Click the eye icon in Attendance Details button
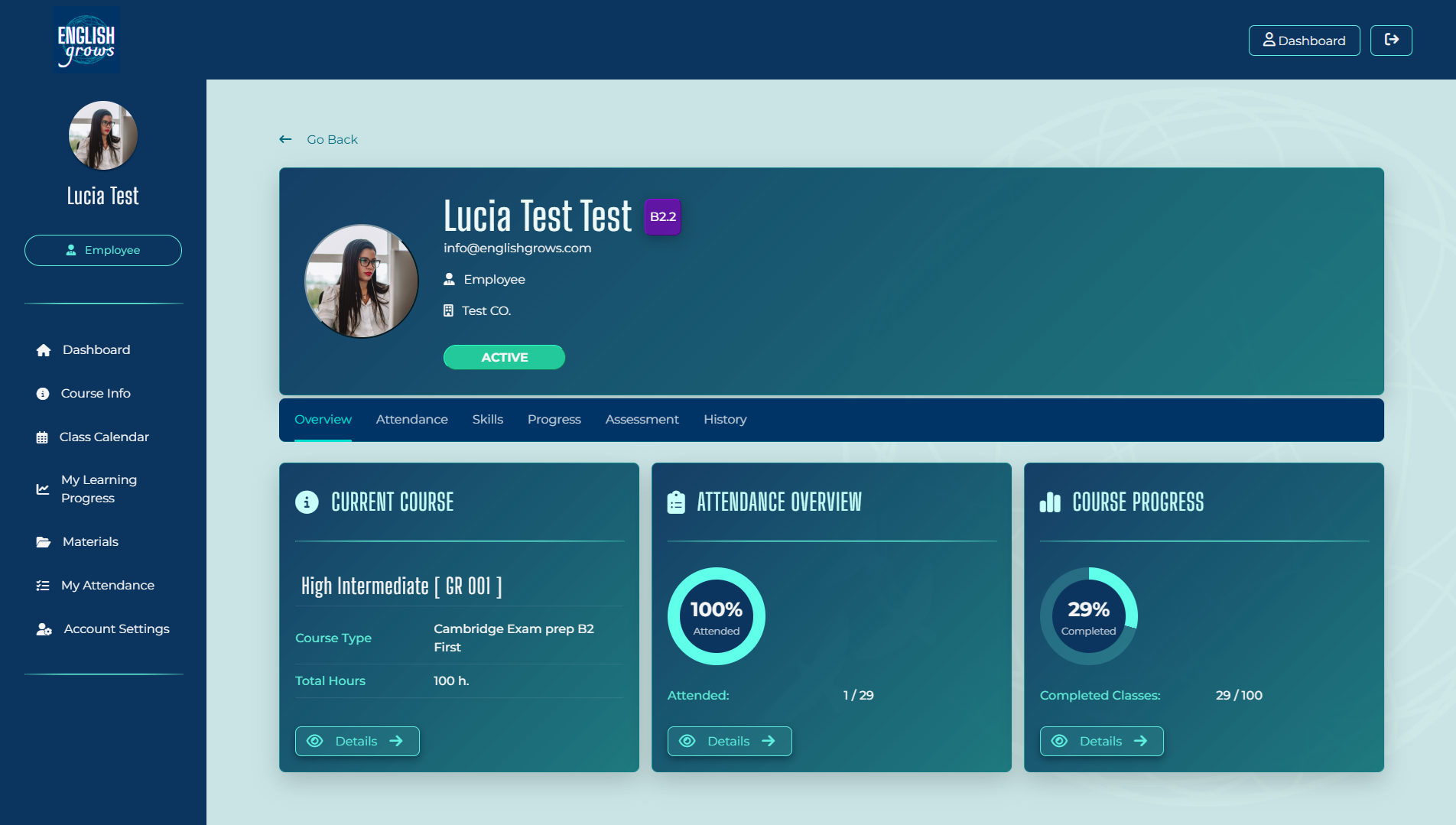 tap(687, 741)
